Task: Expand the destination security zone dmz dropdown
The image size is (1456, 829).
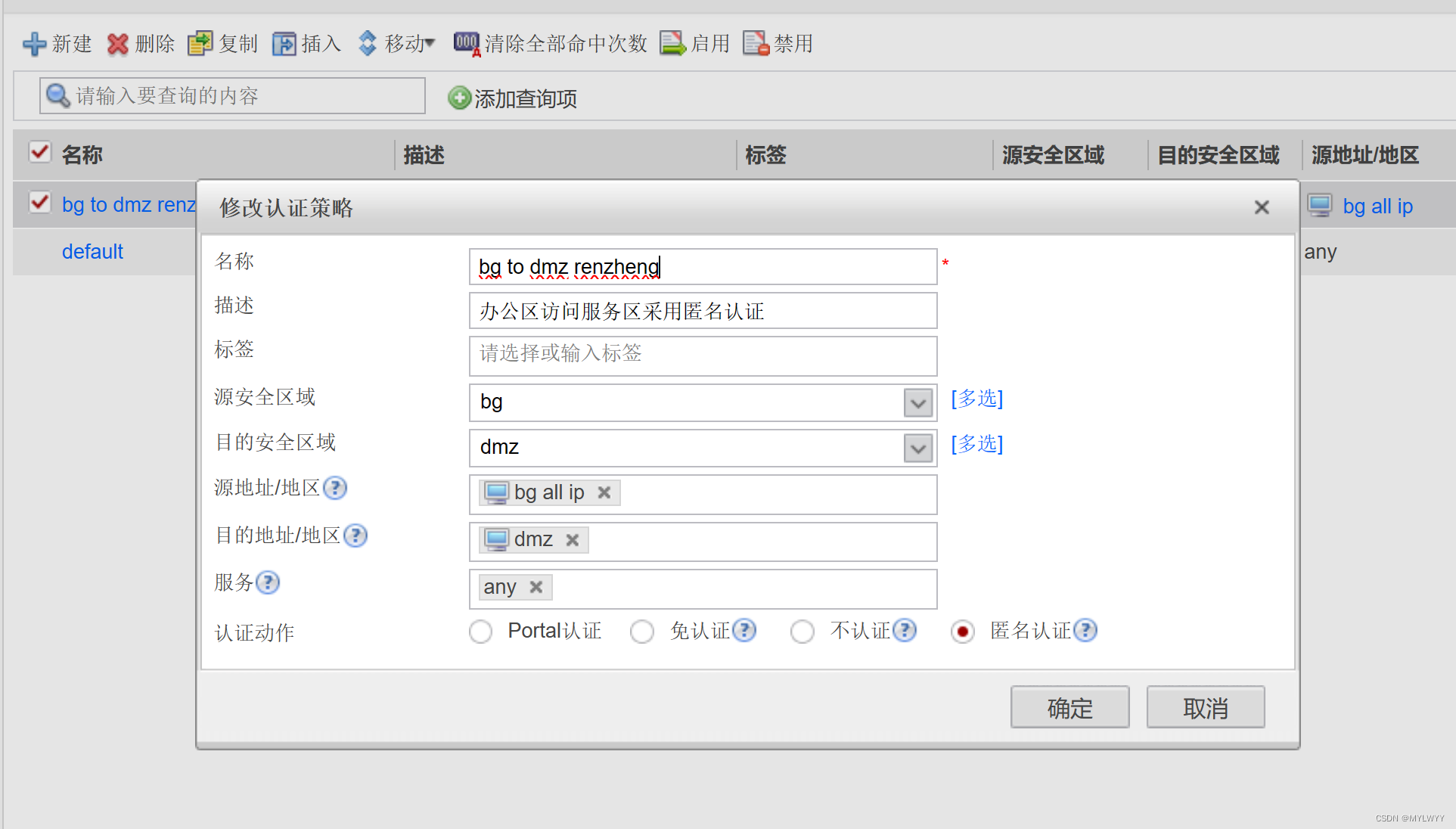Action: (x=917, y=449)
